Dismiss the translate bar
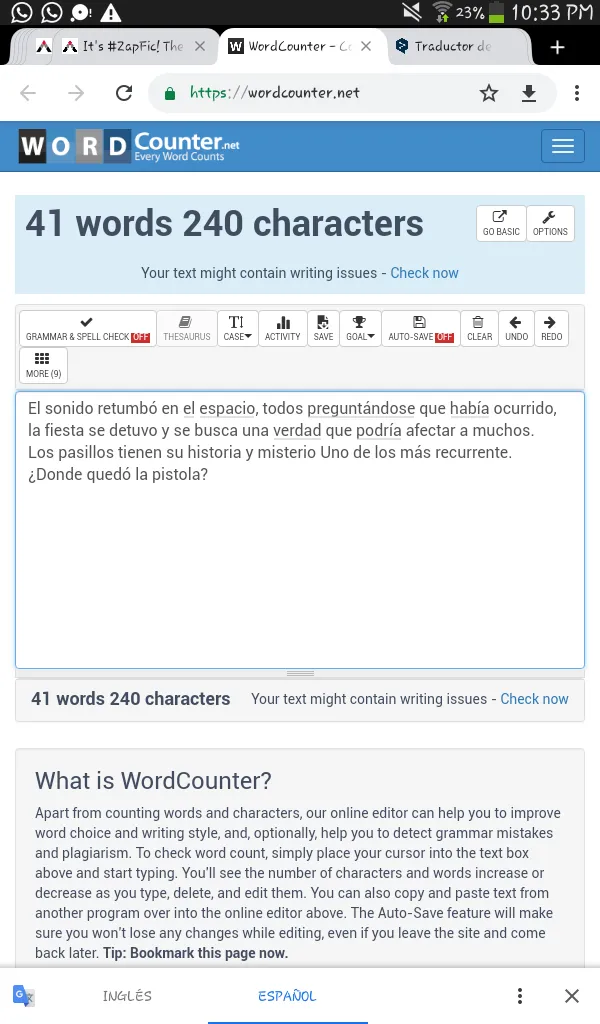Screen dimensions: 600x1024 point(572,996)
